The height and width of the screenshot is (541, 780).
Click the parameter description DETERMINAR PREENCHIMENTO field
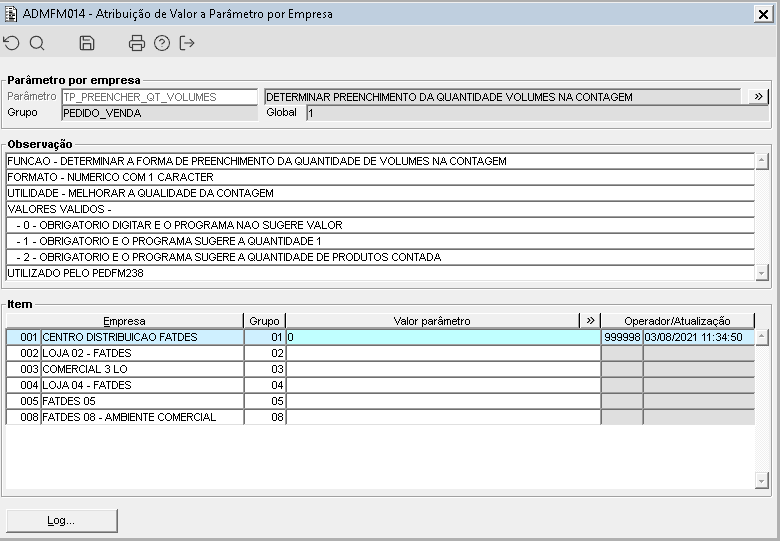pyautogui.click(x=502, y=97)
